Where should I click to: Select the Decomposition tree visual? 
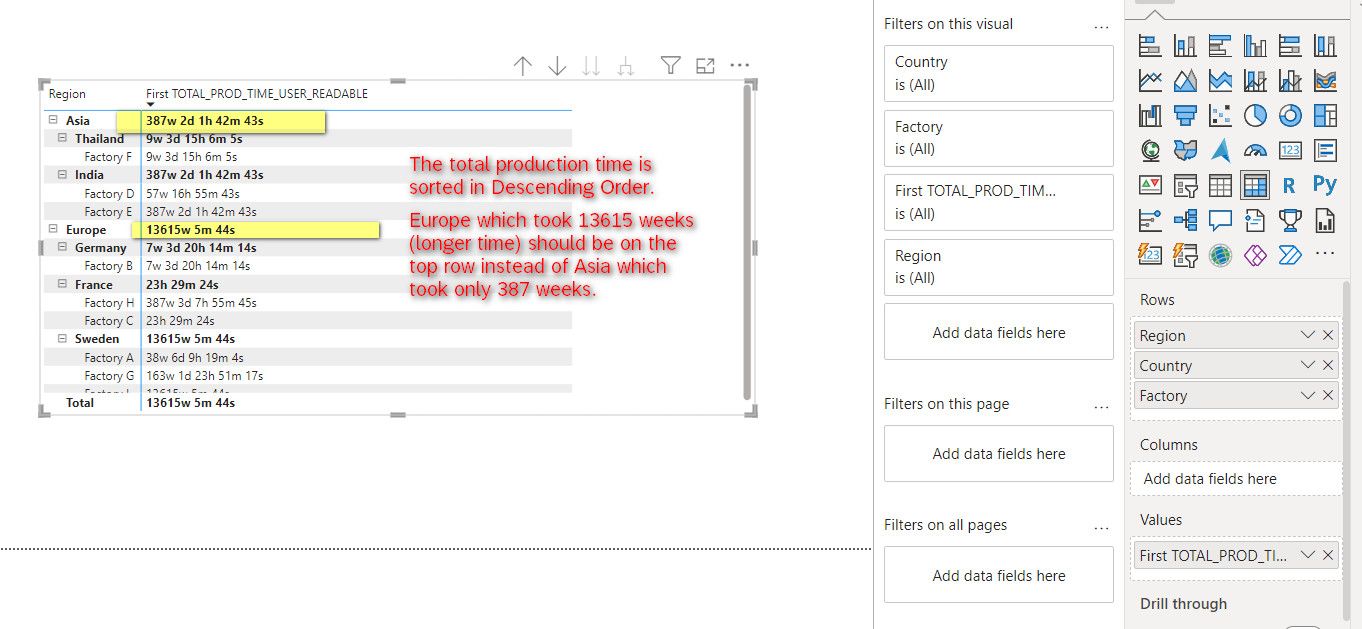tap(1185, 220)
